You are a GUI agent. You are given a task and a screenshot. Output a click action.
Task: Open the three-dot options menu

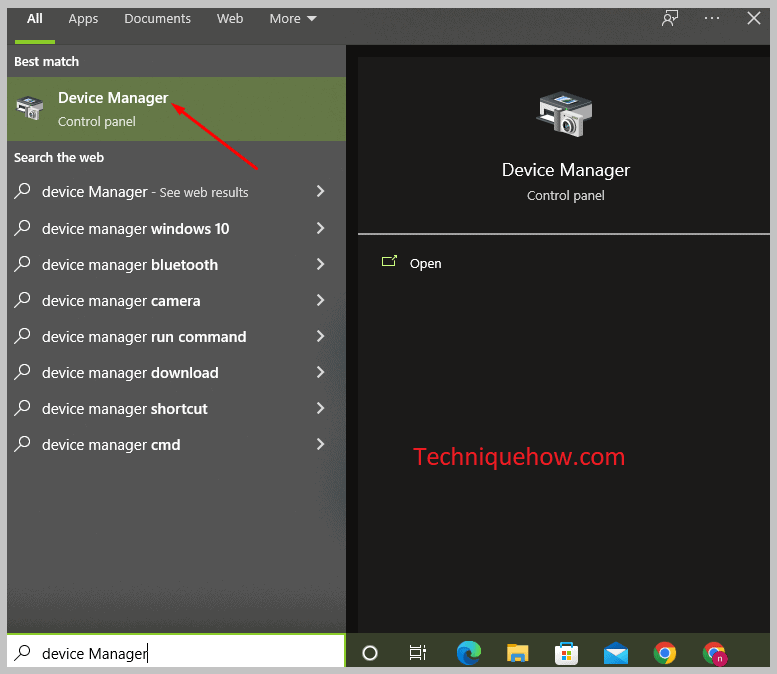[712, 18]
